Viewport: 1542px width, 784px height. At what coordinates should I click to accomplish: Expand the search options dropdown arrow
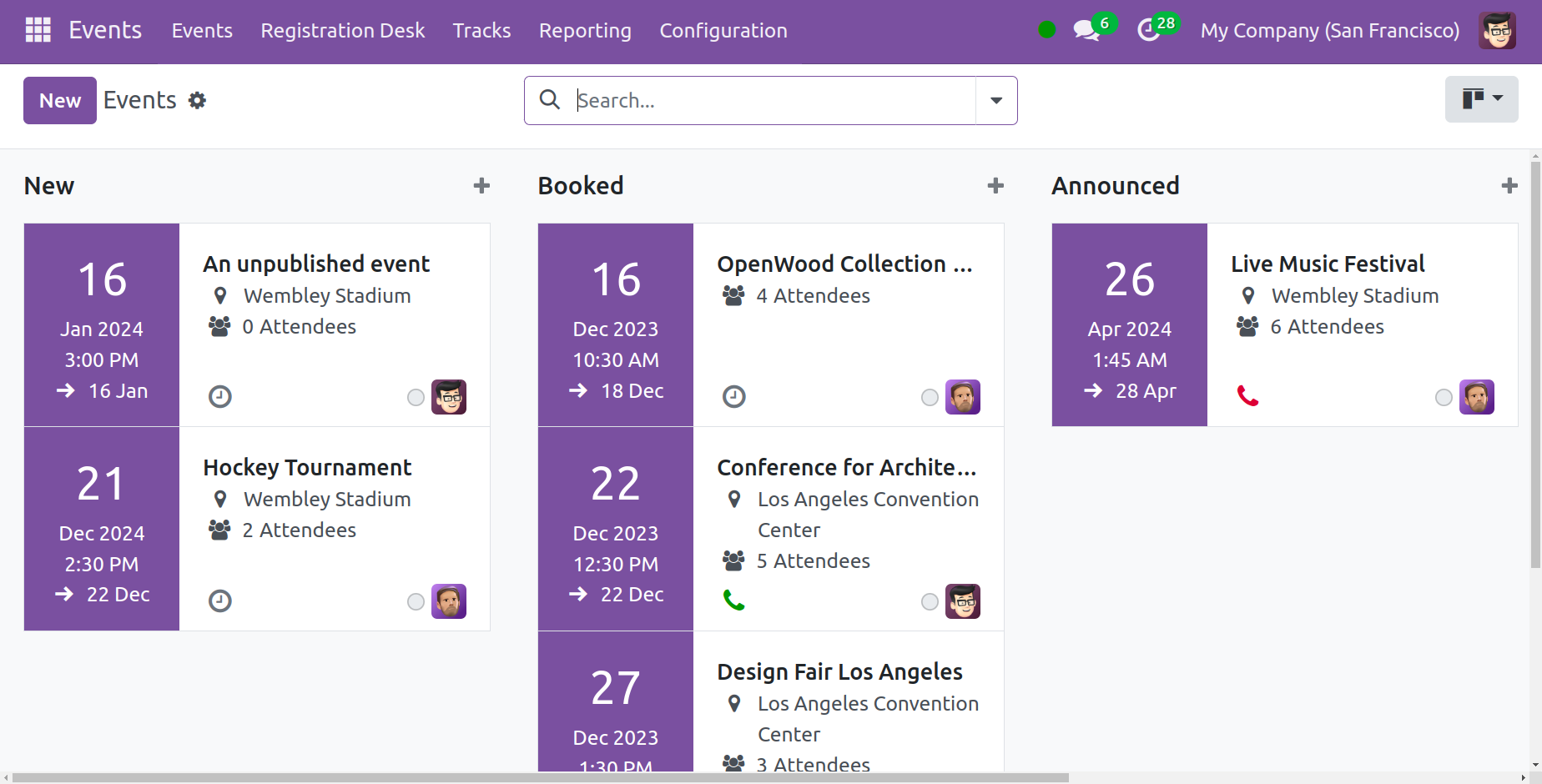(x=996, y=100)
